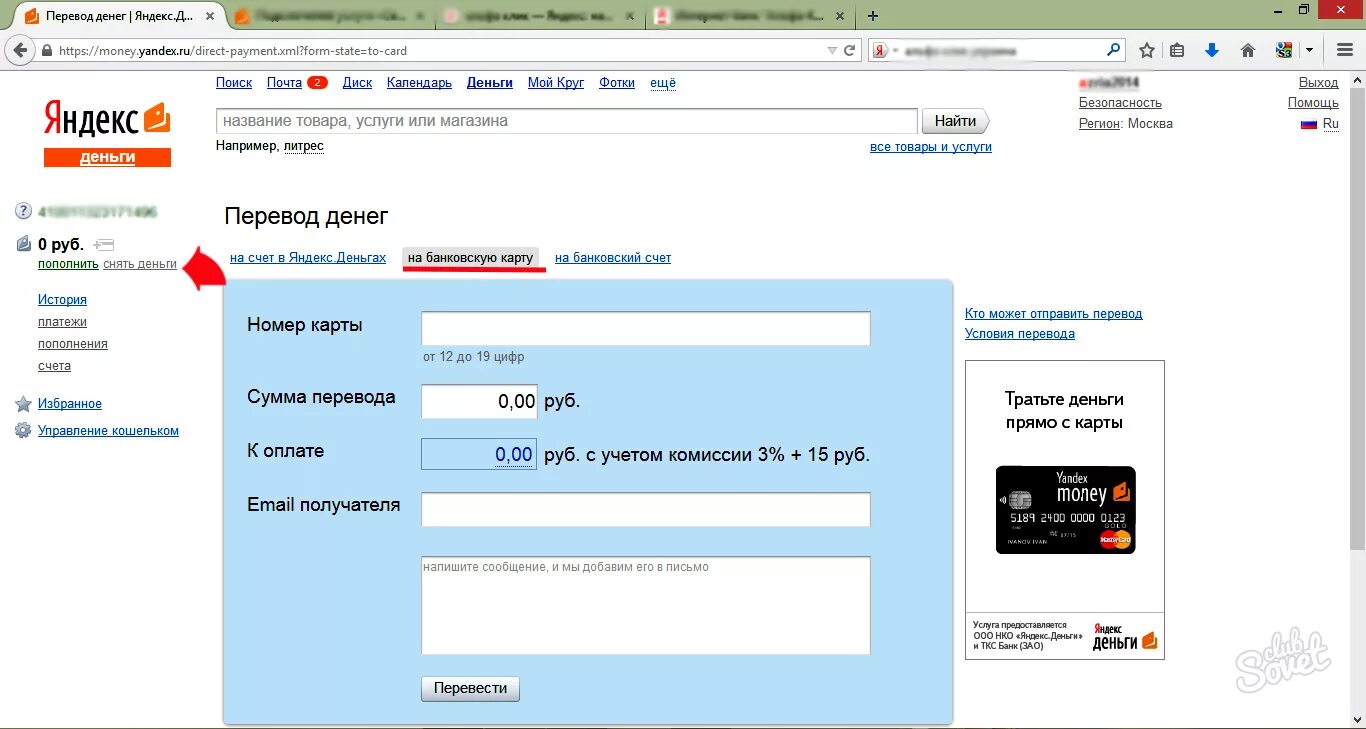Open Календарь in Yandex top menu

click(x=419, y=83)
